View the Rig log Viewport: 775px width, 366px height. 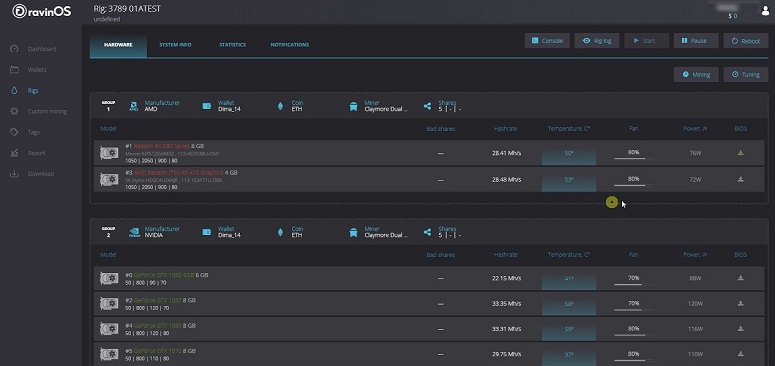click(x=597, y=41)
